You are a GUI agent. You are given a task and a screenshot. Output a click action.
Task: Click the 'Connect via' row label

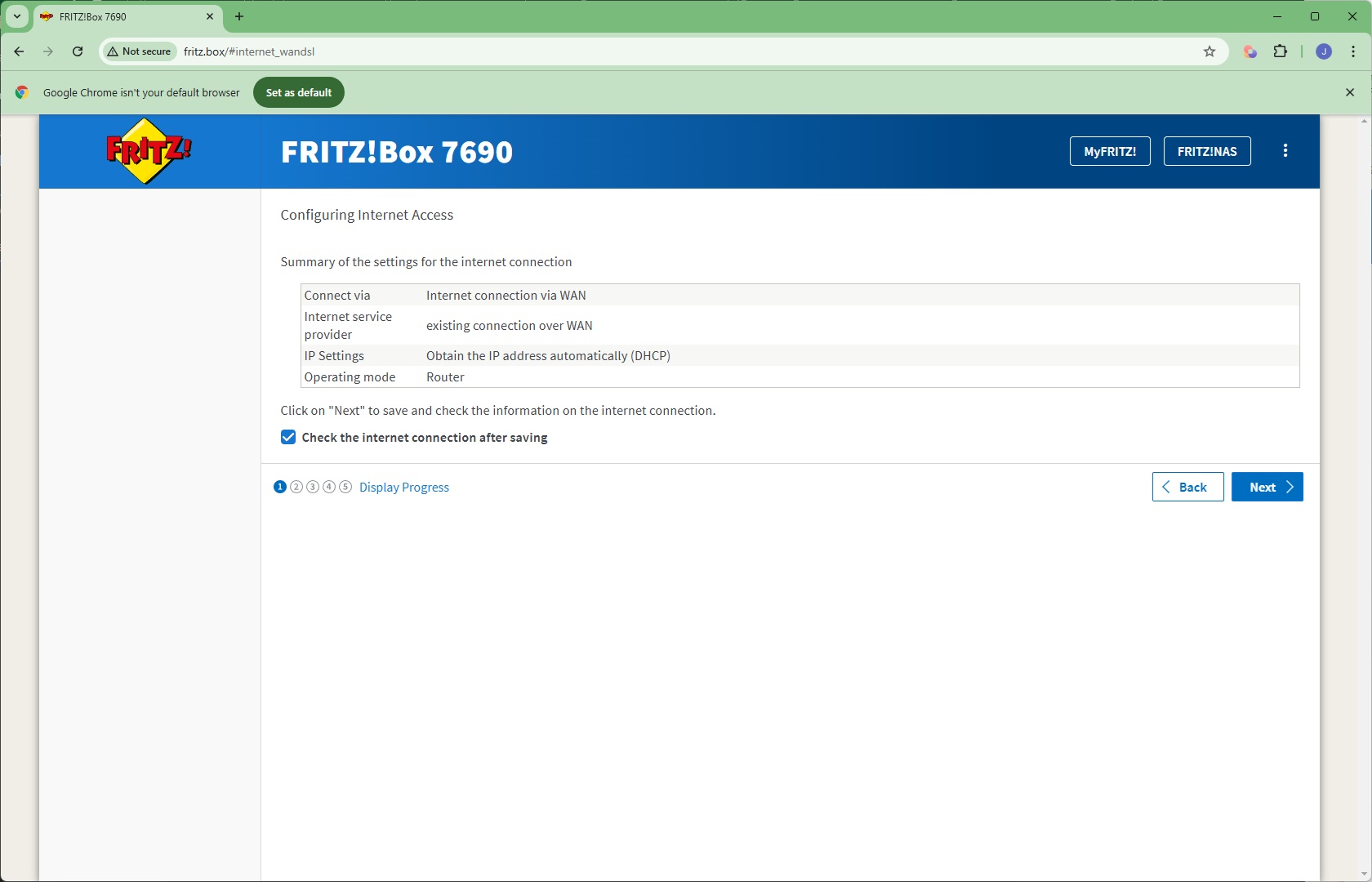[x=337, y=296]
